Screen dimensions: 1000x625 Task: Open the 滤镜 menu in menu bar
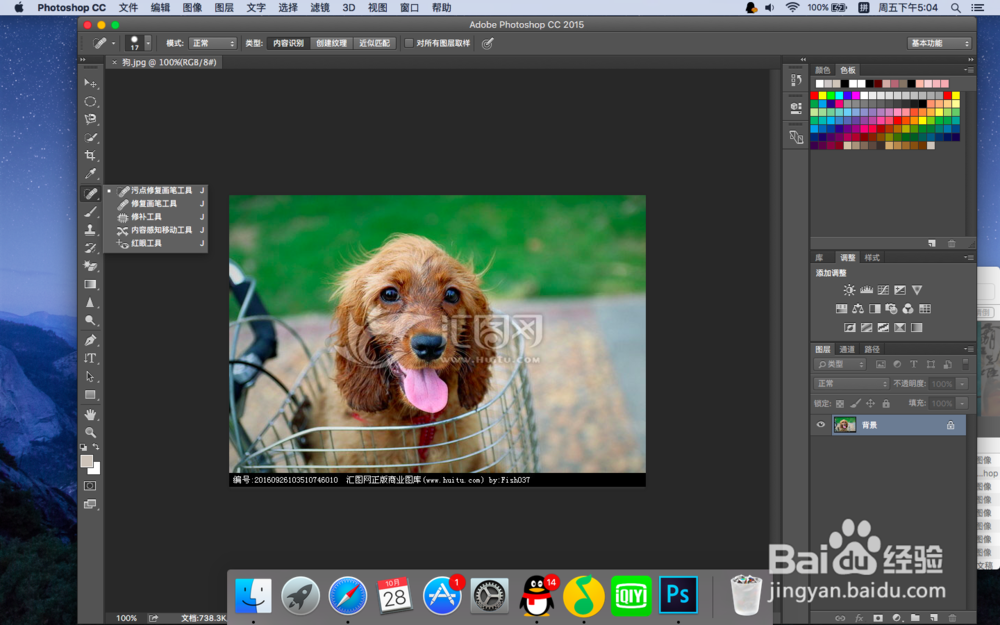pos(319,7)
